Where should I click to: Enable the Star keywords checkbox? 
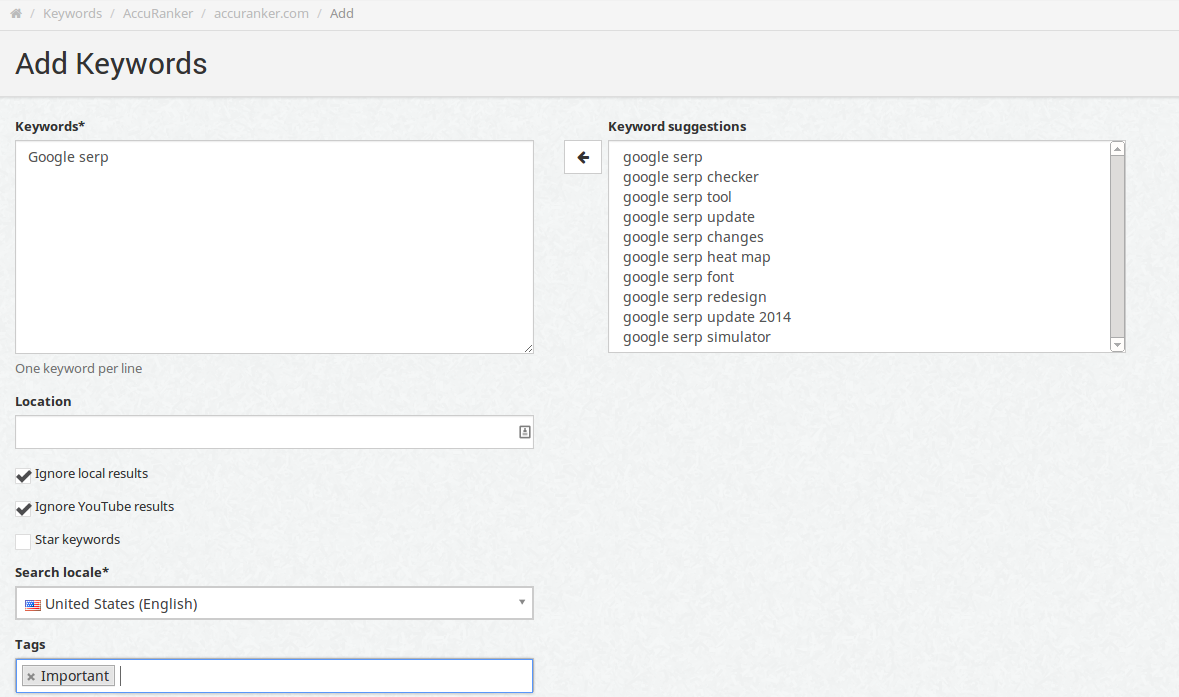23,541
